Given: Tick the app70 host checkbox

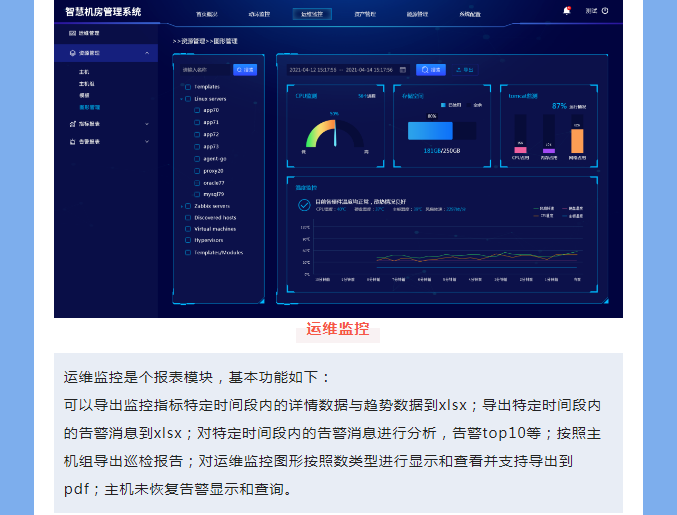Looking at the screenshot, I should (197, 110).
